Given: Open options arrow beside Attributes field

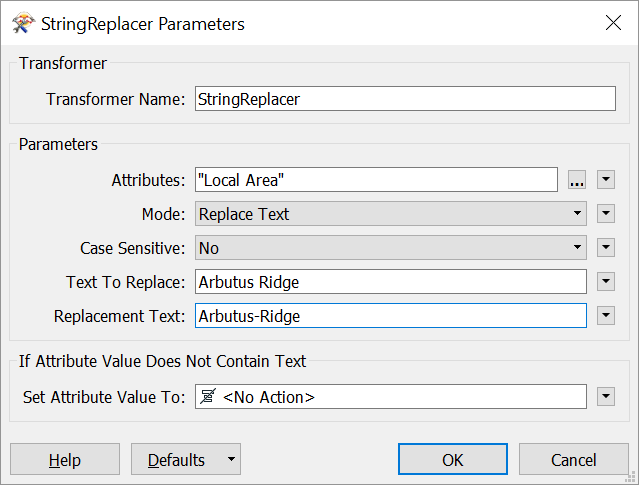Looking at the screenshot, I should pos(606,180).
